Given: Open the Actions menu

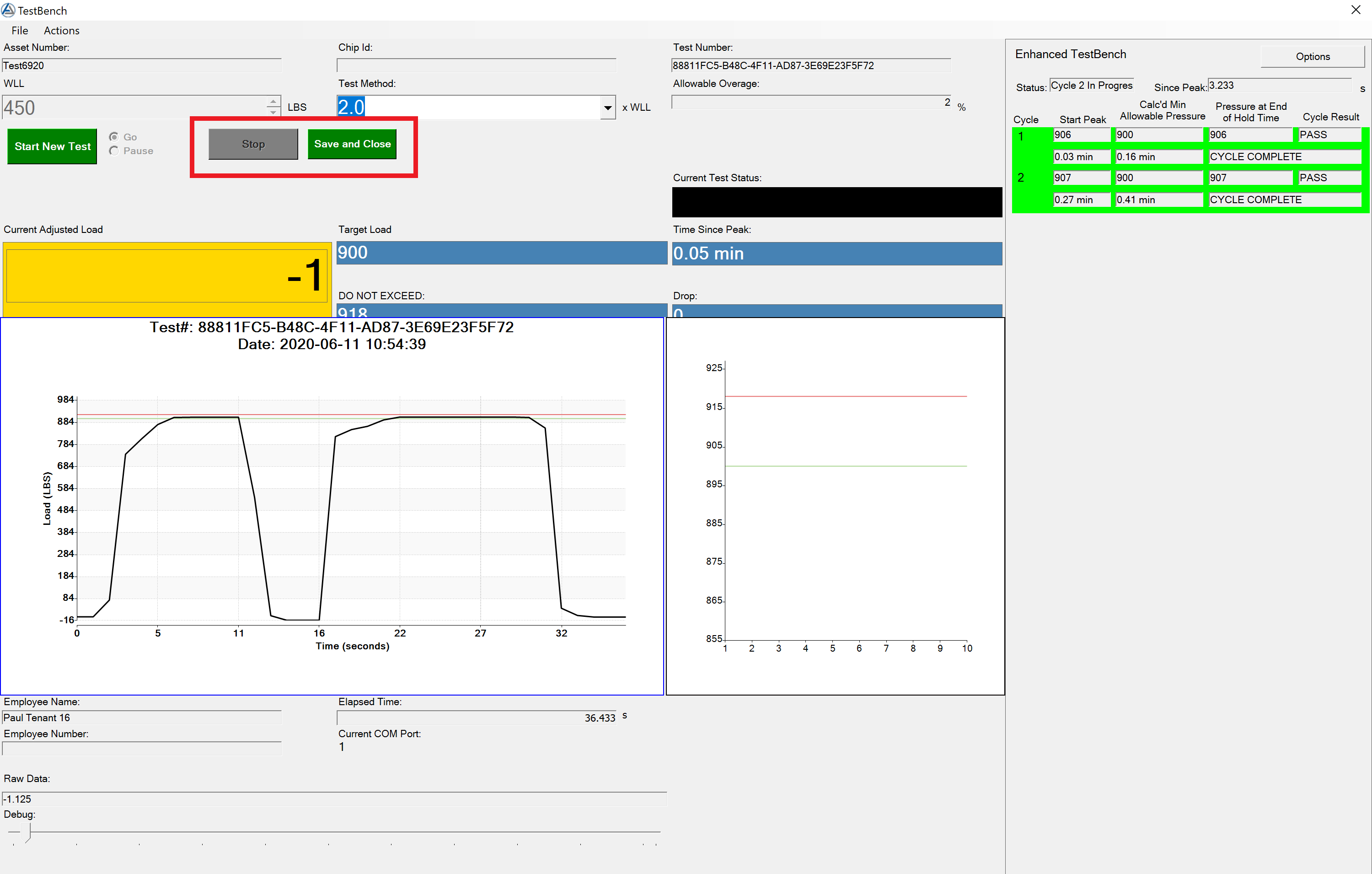Looking at the screenshot, I should click(62, 30).
